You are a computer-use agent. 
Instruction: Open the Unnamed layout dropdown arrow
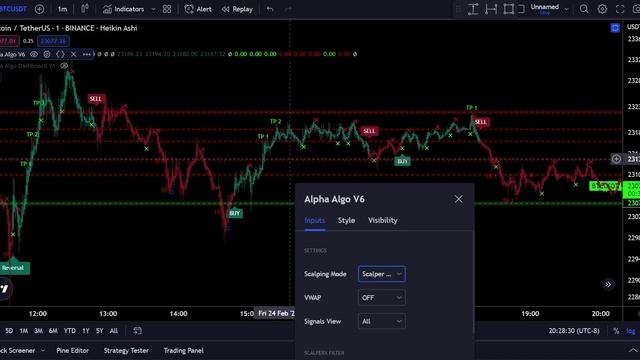(566, 9)
